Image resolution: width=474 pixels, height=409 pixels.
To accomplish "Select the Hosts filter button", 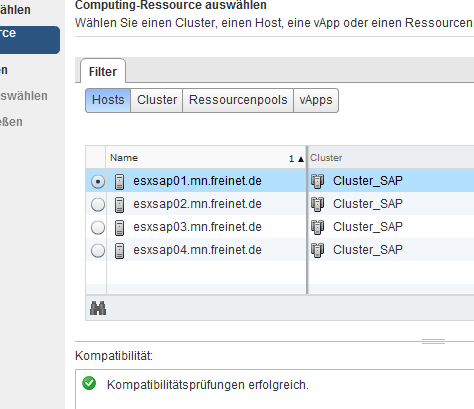I will coord(108,100).
